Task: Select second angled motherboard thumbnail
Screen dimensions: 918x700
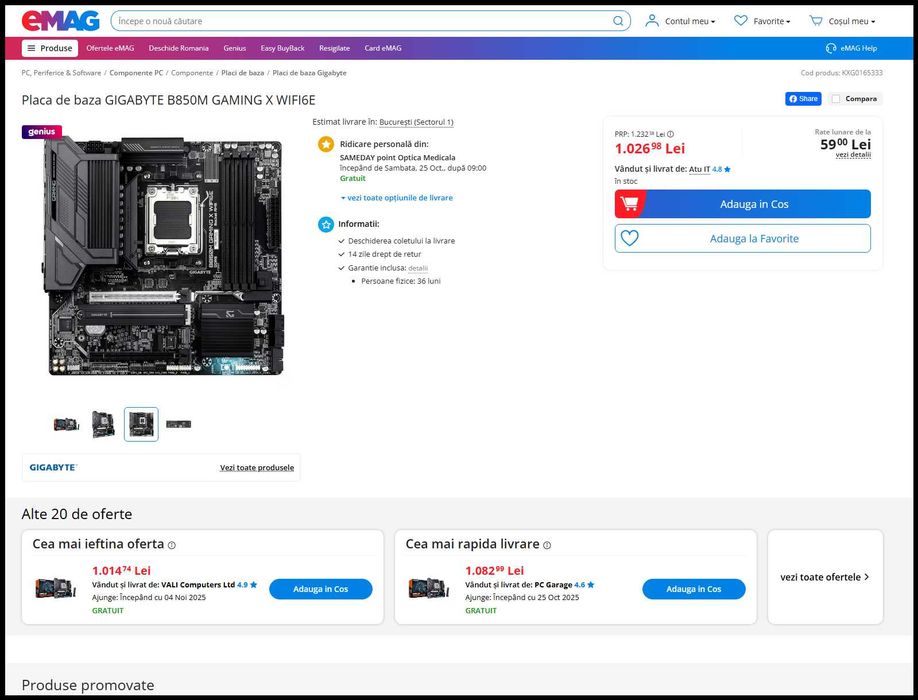Action: coord(104,424)
